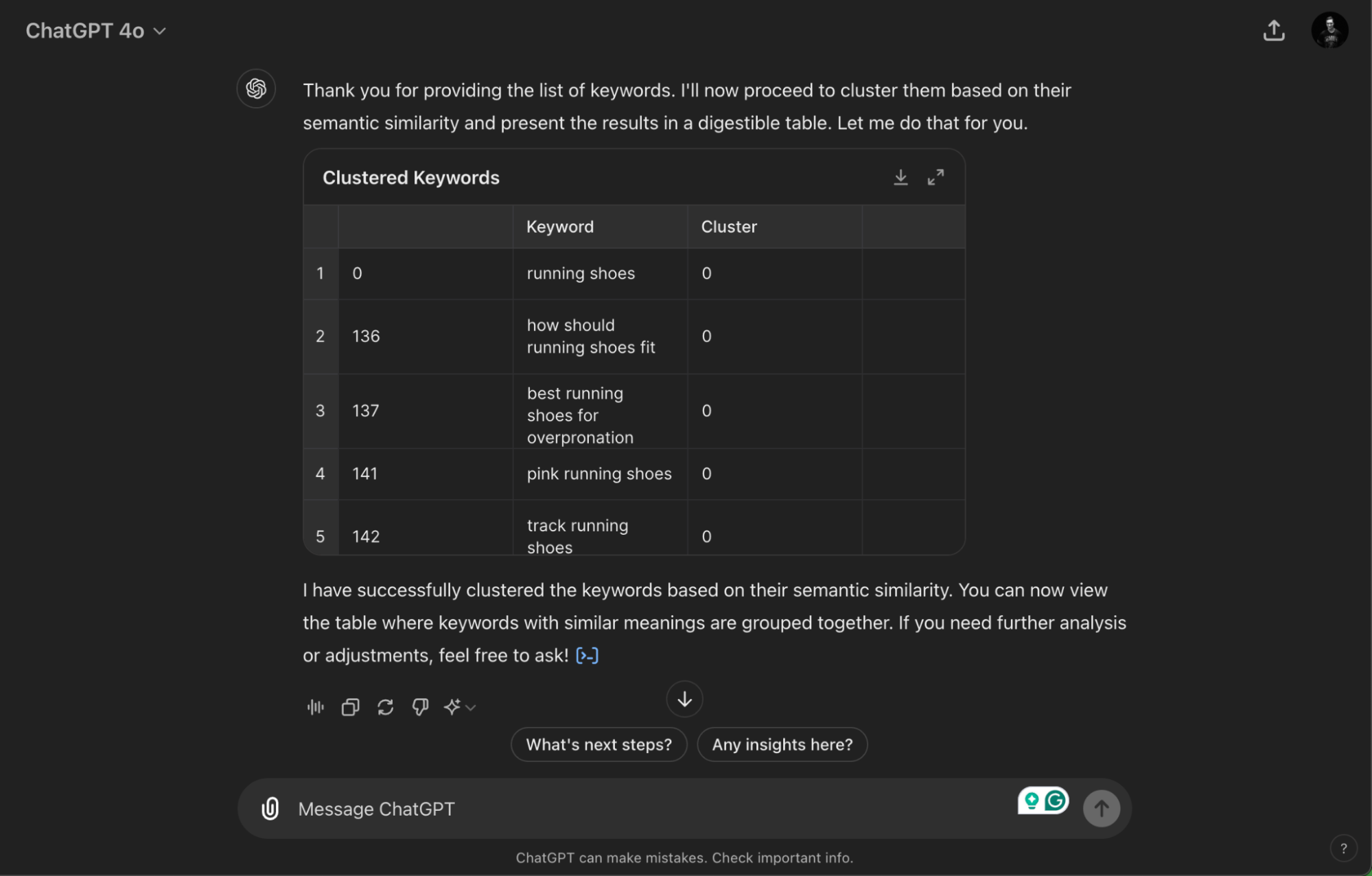Open the help question mark
The width and height of the screenshot is (1372, 876).
tap(1343, 848)
